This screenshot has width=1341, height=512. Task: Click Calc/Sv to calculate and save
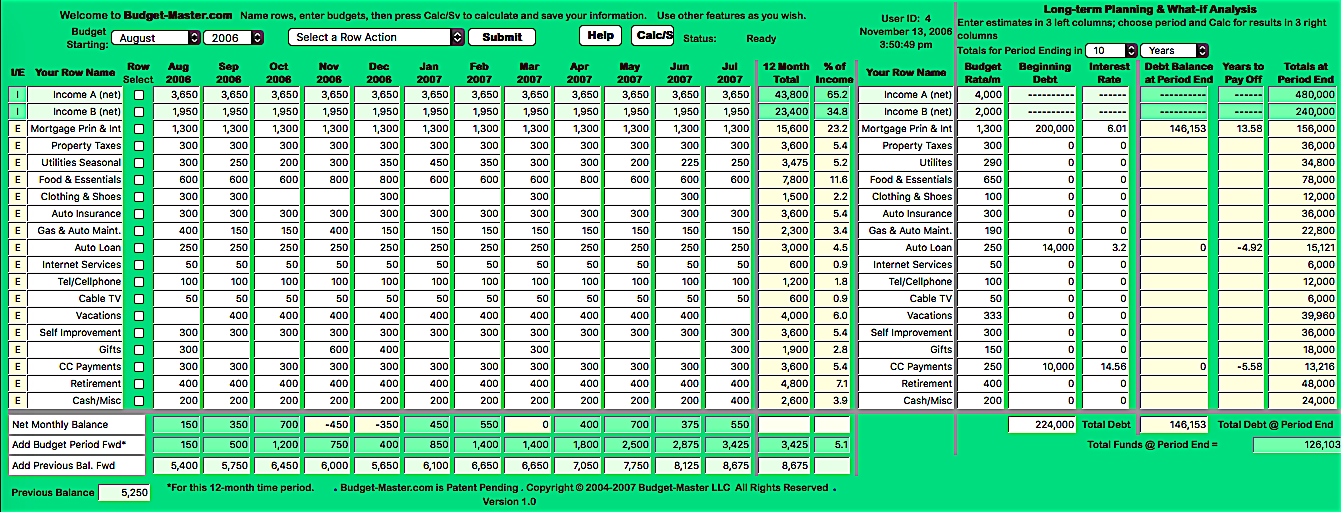click(653, 35)
